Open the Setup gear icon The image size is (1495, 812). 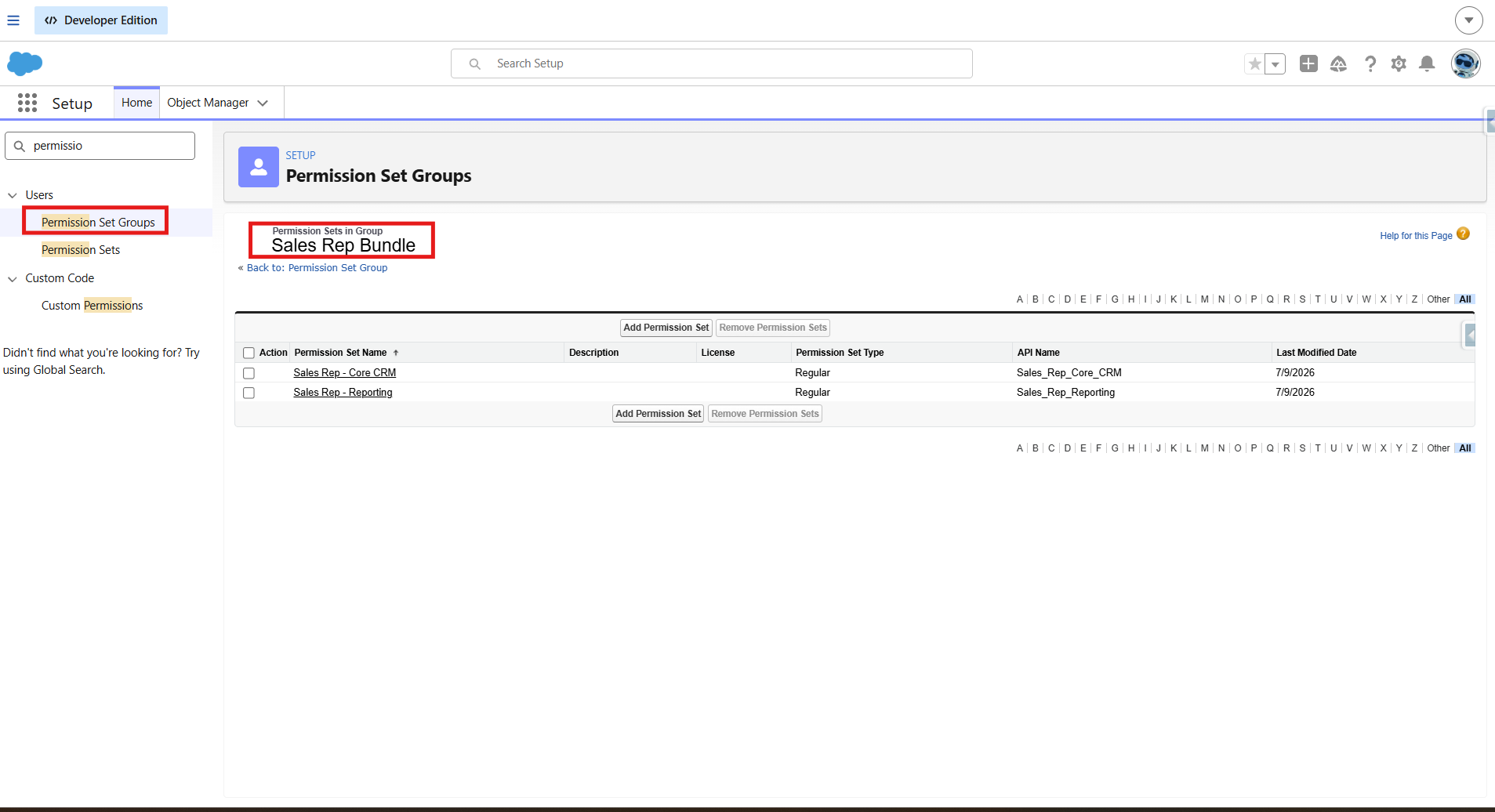click(x=1399, y=63)
